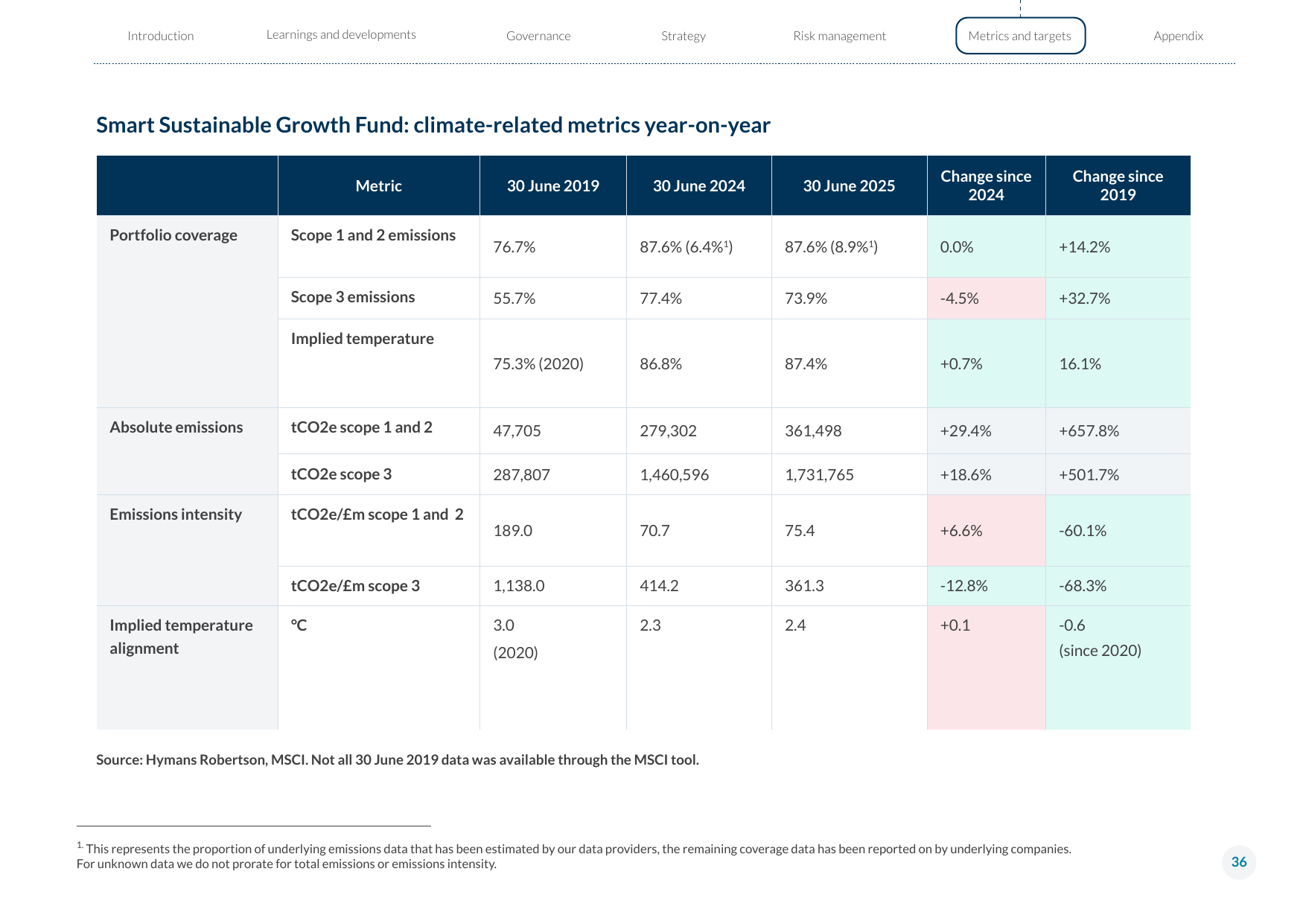Viewport: 1306px width, 924px height.
Task: Select the value '87.6% (6.4%)'
Action: coord(687,247)
